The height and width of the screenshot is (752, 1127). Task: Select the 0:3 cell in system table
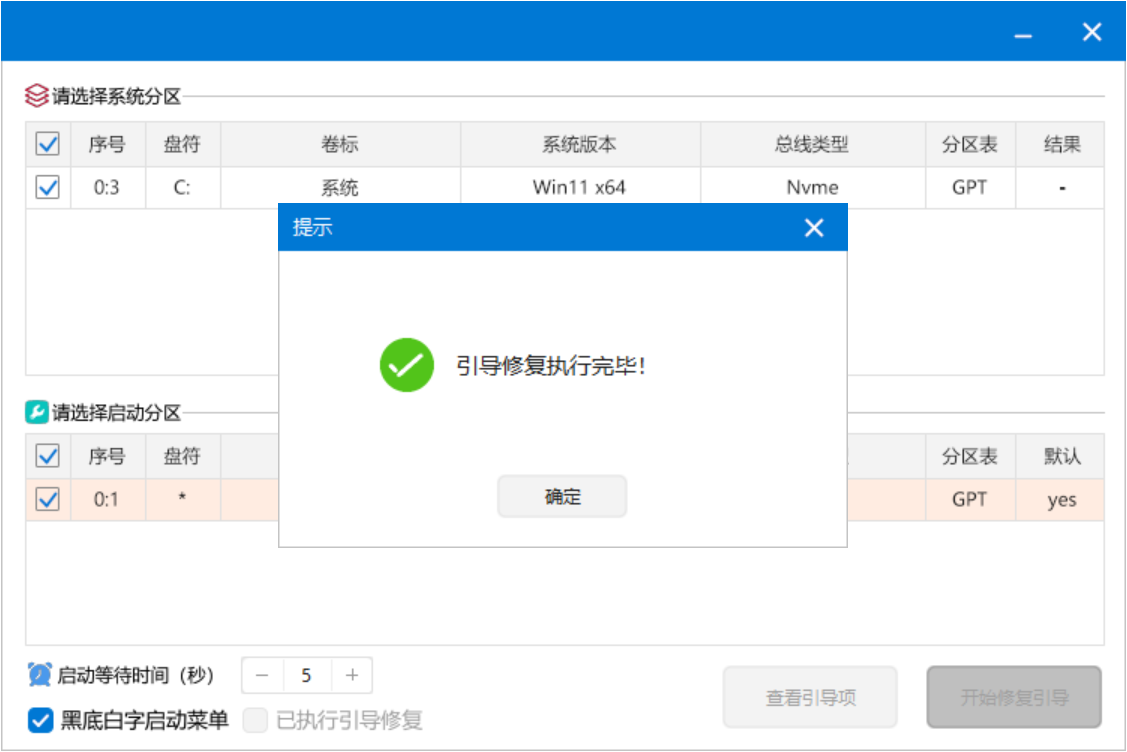[107, 188]
